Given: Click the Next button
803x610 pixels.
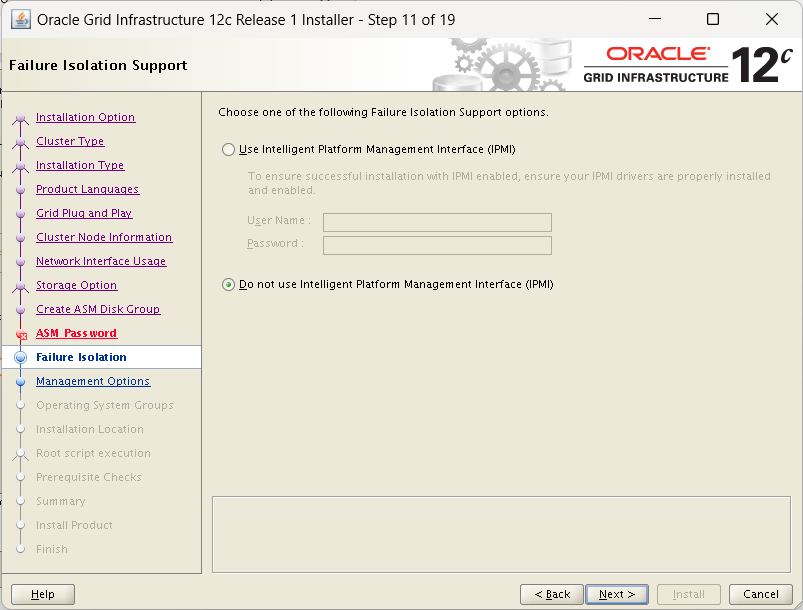Looking at the screenshot, I should pyautogui.click(x=617, y=594).
